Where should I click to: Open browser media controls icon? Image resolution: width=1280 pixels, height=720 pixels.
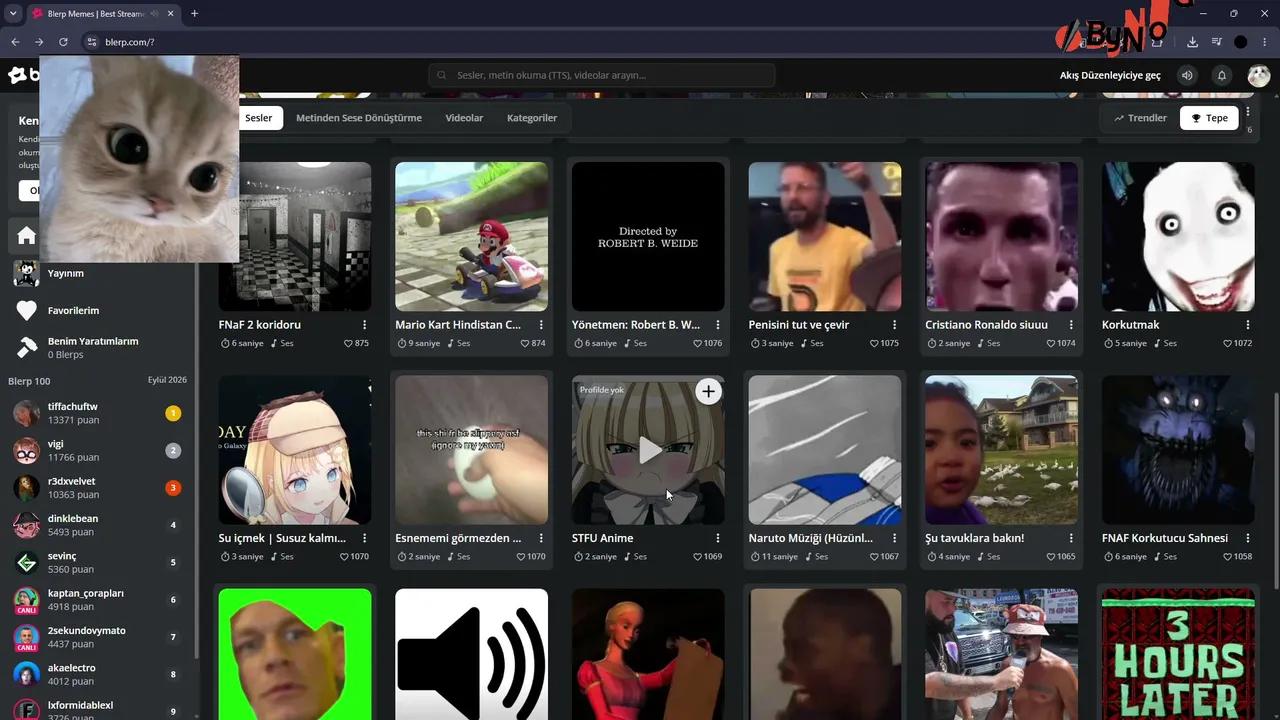click(1216, 42)
